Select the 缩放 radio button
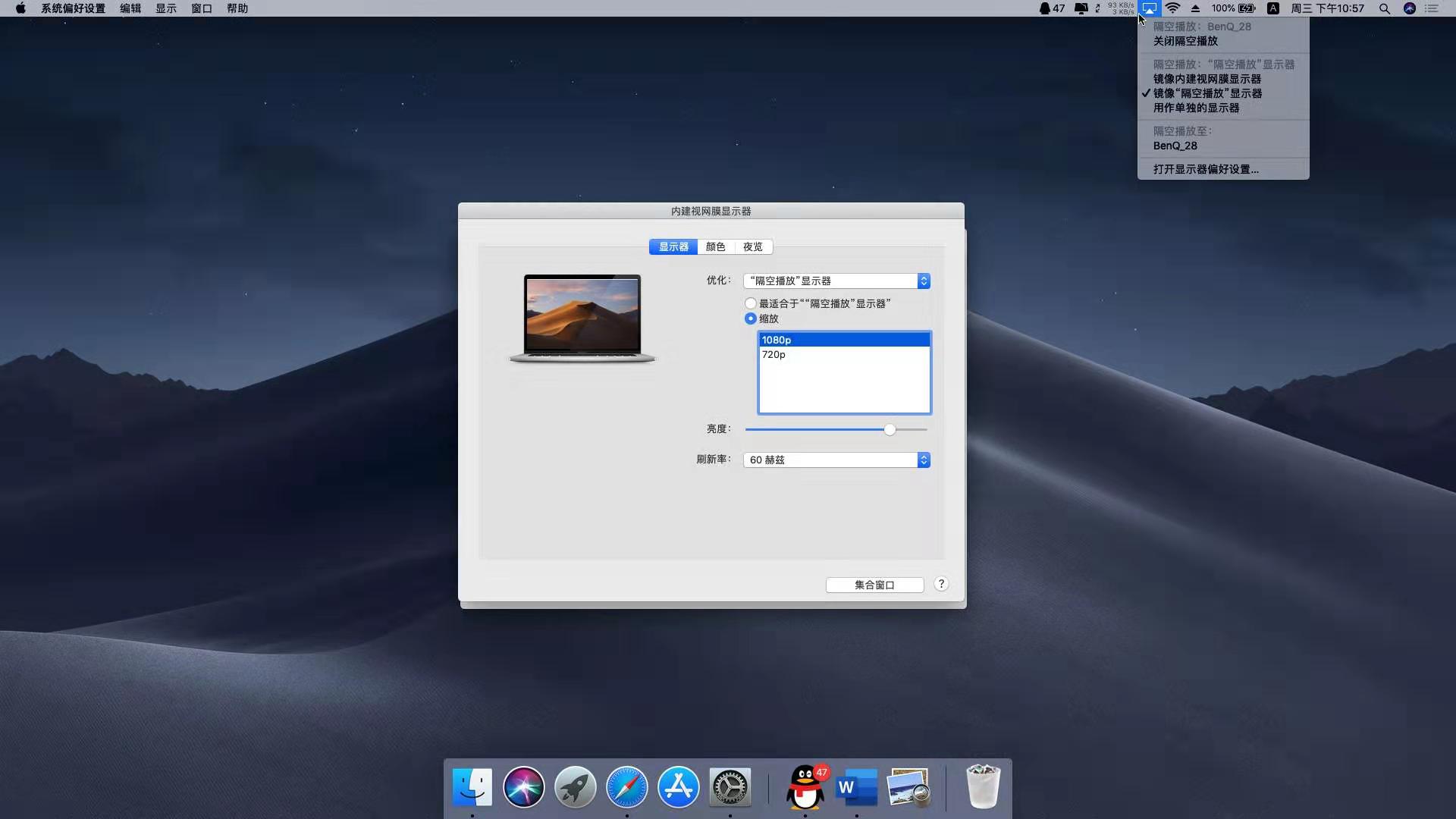This screenshot has height=819, width=1456. pos(751,318)
